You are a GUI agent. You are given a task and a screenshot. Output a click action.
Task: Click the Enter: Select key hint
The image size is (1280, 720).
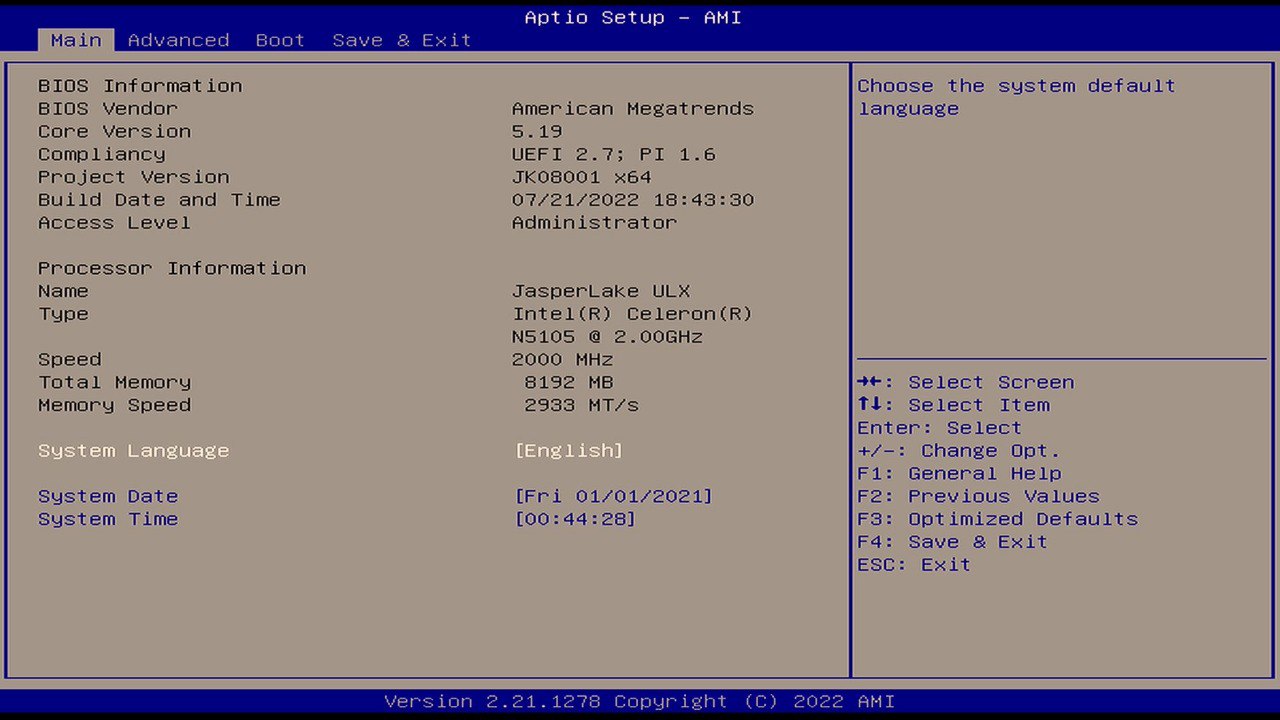click(940, 428)
